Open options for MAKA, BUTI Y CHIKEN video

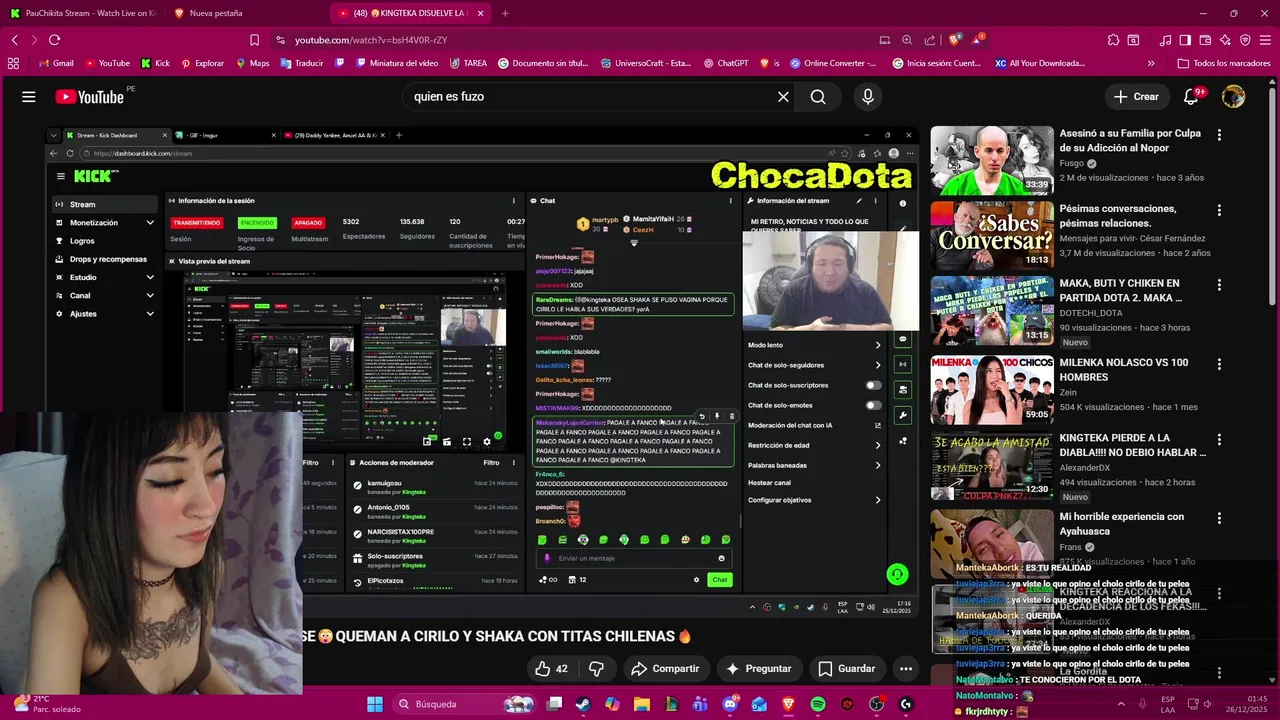click(1219, 286)
